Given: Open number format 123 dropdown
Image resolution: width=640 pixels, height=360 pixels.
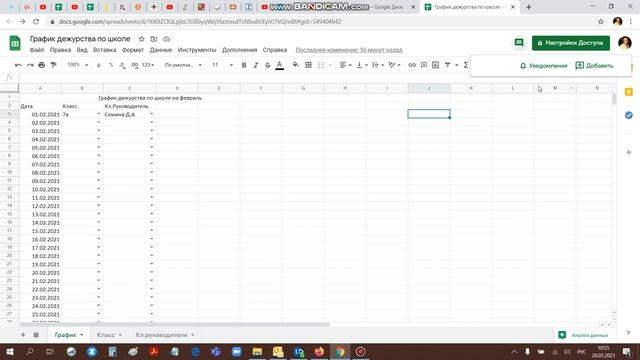Looking at the screenshot, I should tap(148, 65).
